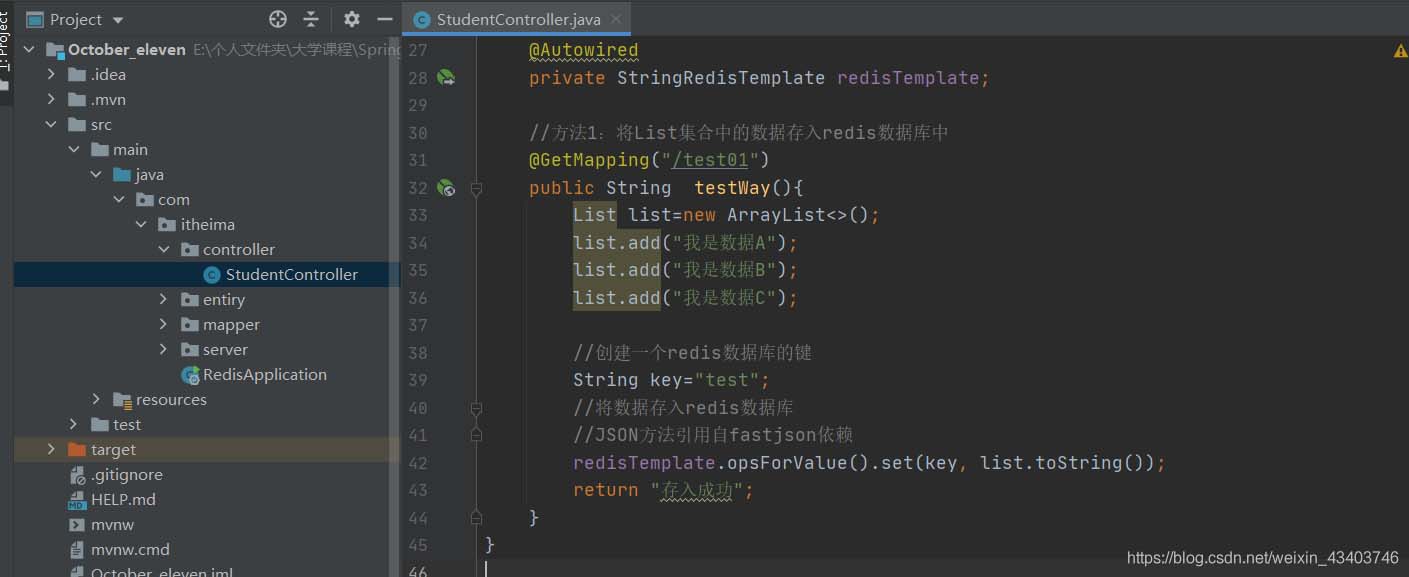Click the Spring bean gutter icon on line 28

point(446,77)
